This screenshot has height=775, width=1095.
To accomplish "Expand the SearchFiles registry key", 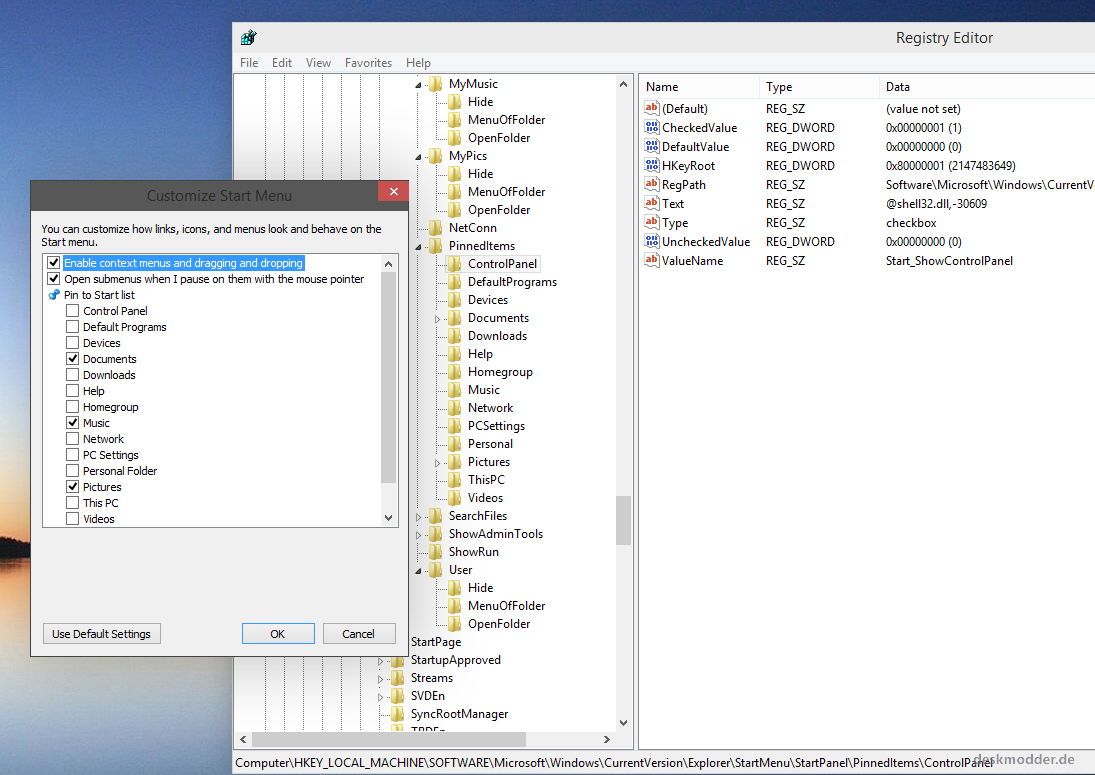I will tap(418, 517).
